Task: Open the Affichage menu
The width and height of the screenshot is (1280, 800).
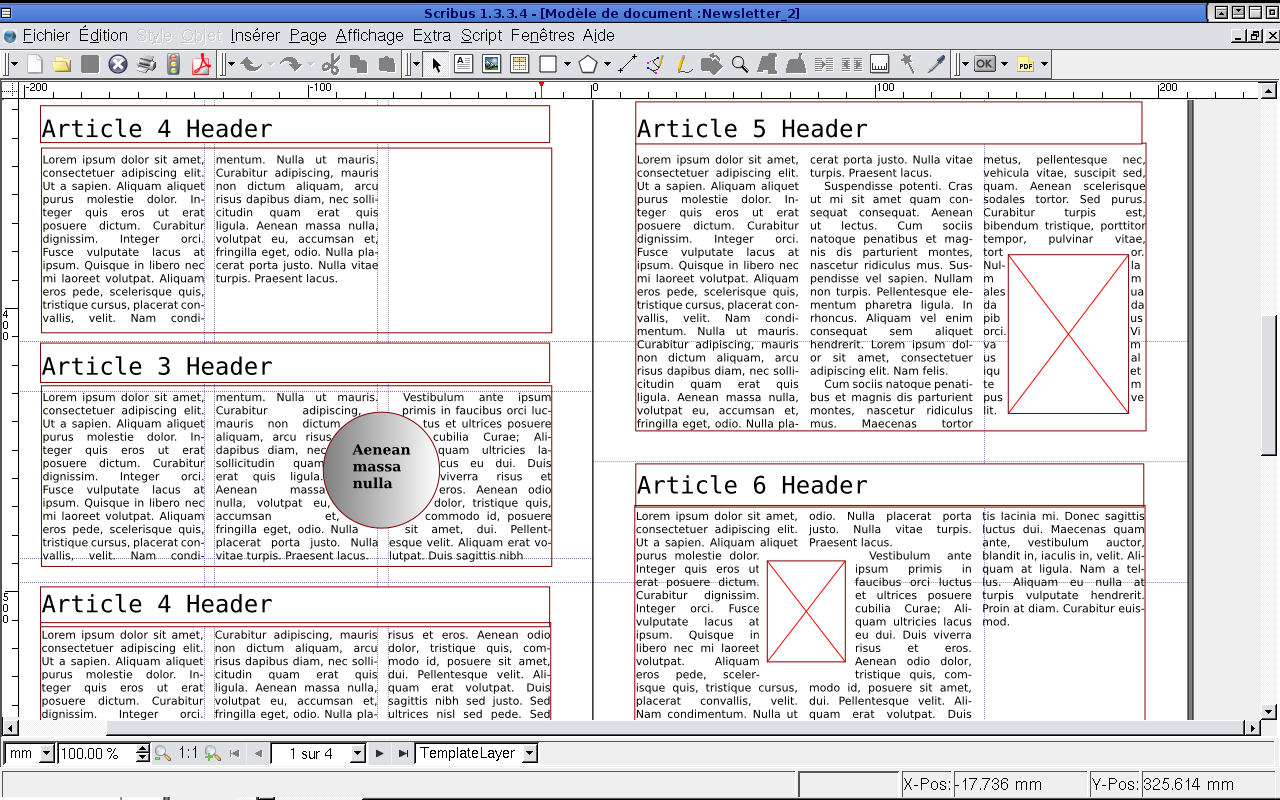Action: (369, 35)
